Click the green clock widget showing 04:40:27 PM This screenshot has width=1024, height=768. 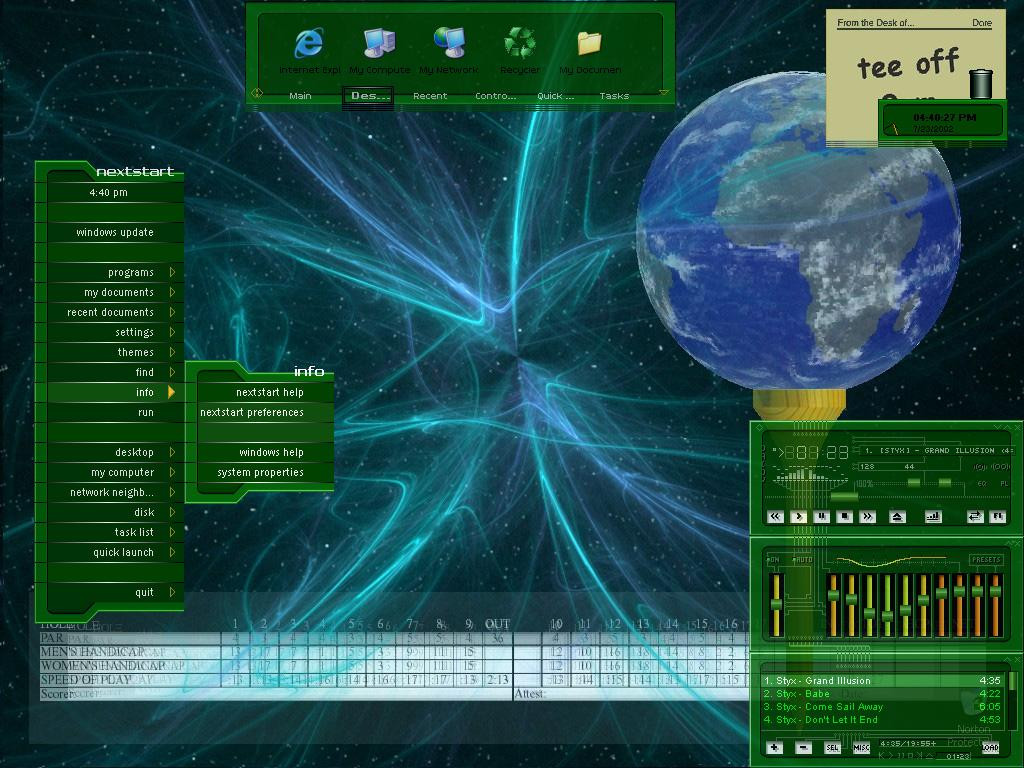944,121
